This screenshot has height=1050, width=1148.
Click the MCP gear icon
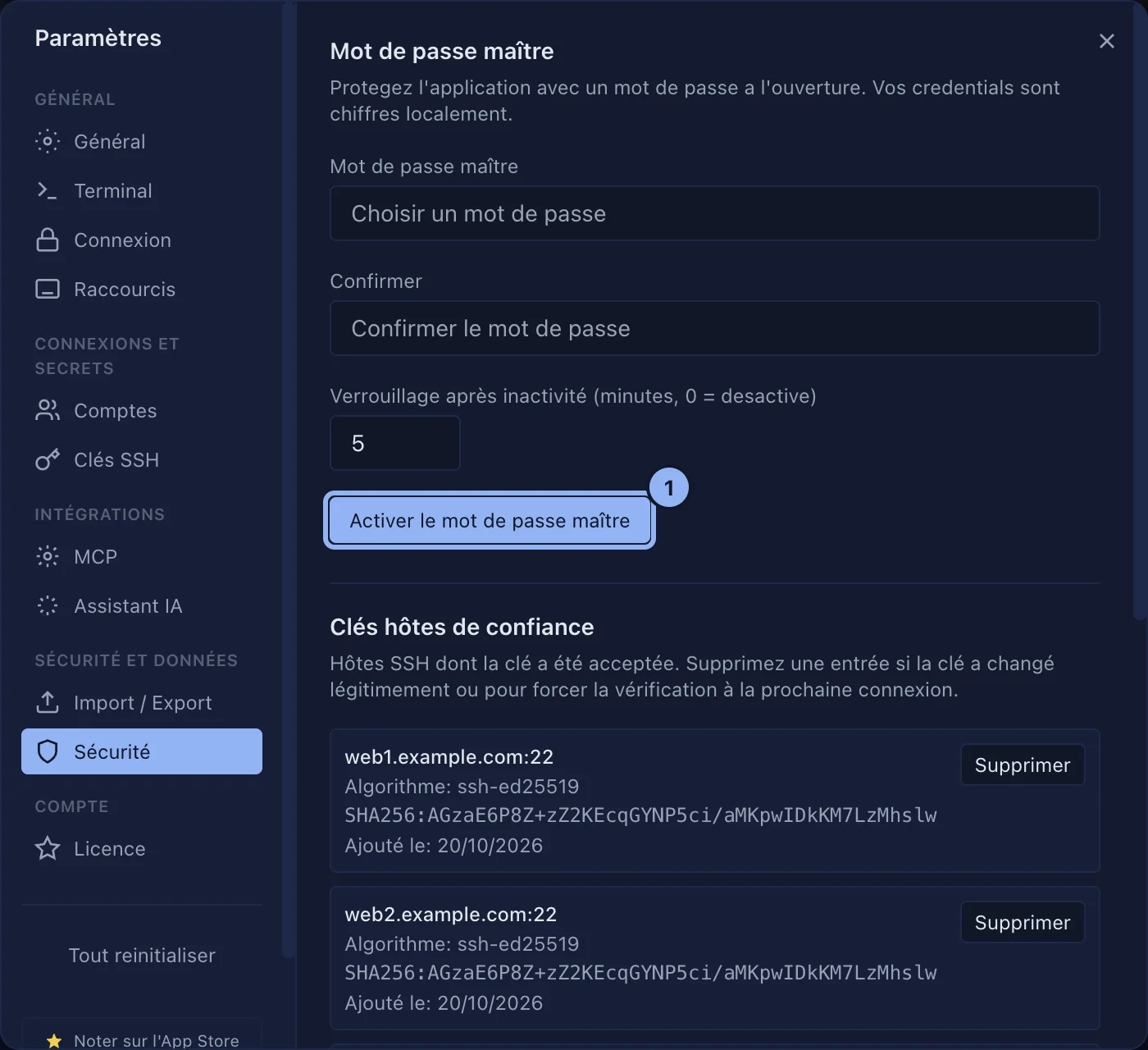48,557
